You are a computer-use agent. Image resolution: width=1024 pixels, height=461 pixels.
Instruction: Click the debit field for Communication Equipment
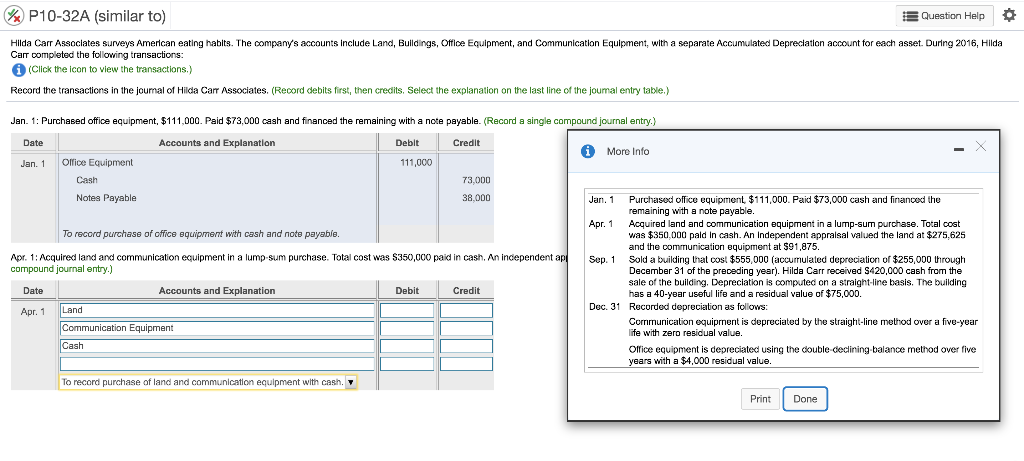pyautogui.click(x=407, y=328)
